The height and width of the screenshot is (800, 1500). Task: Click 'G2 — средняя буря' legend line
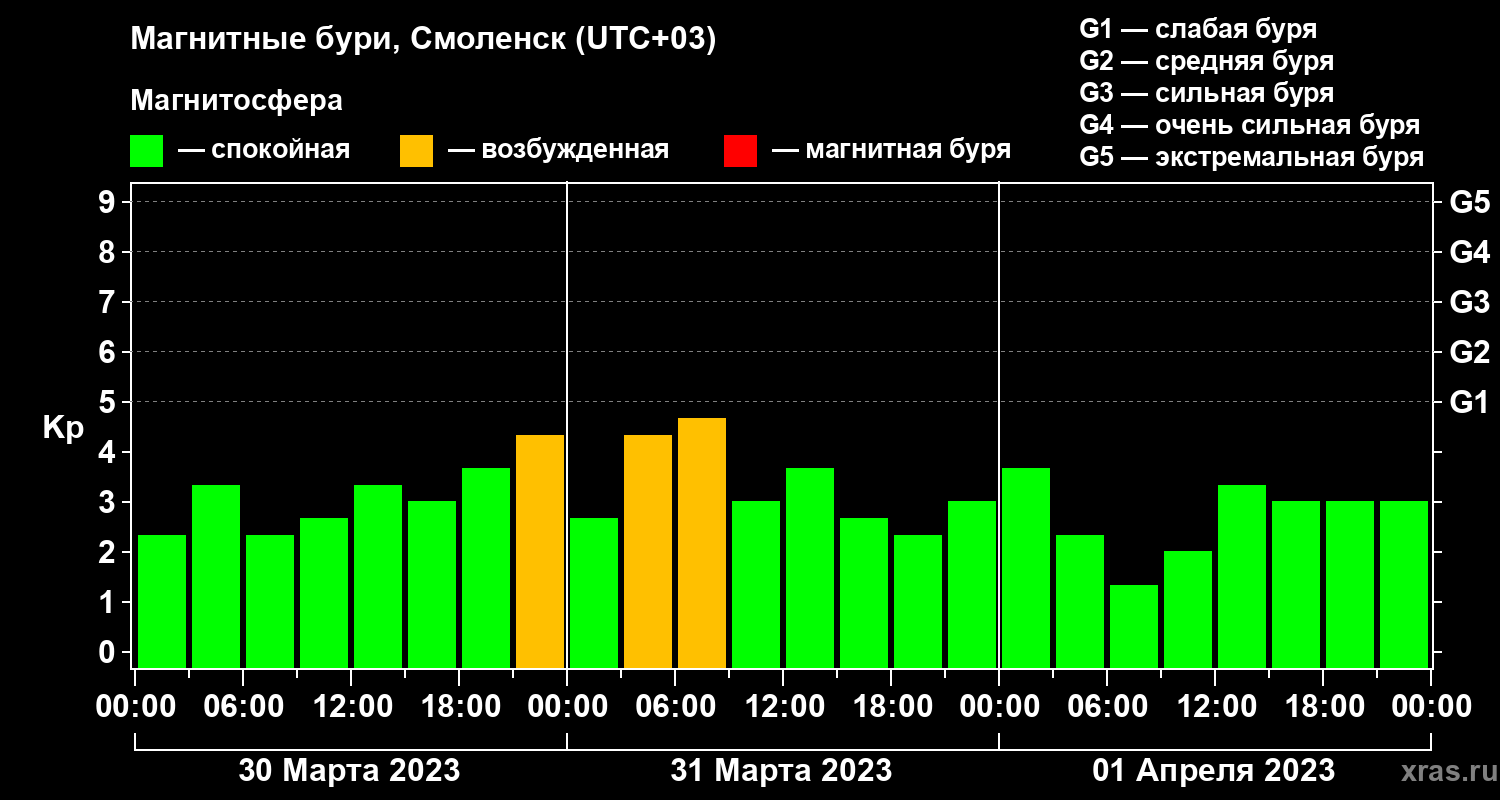coord(1207,60)
